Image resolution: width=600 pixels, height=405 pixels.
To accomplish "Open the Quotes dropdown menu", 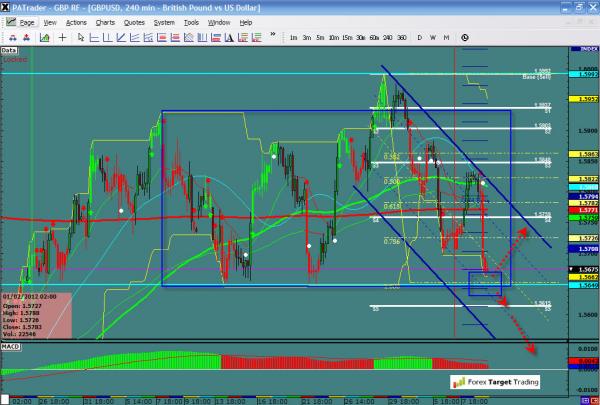I will (x=133, y=21).
